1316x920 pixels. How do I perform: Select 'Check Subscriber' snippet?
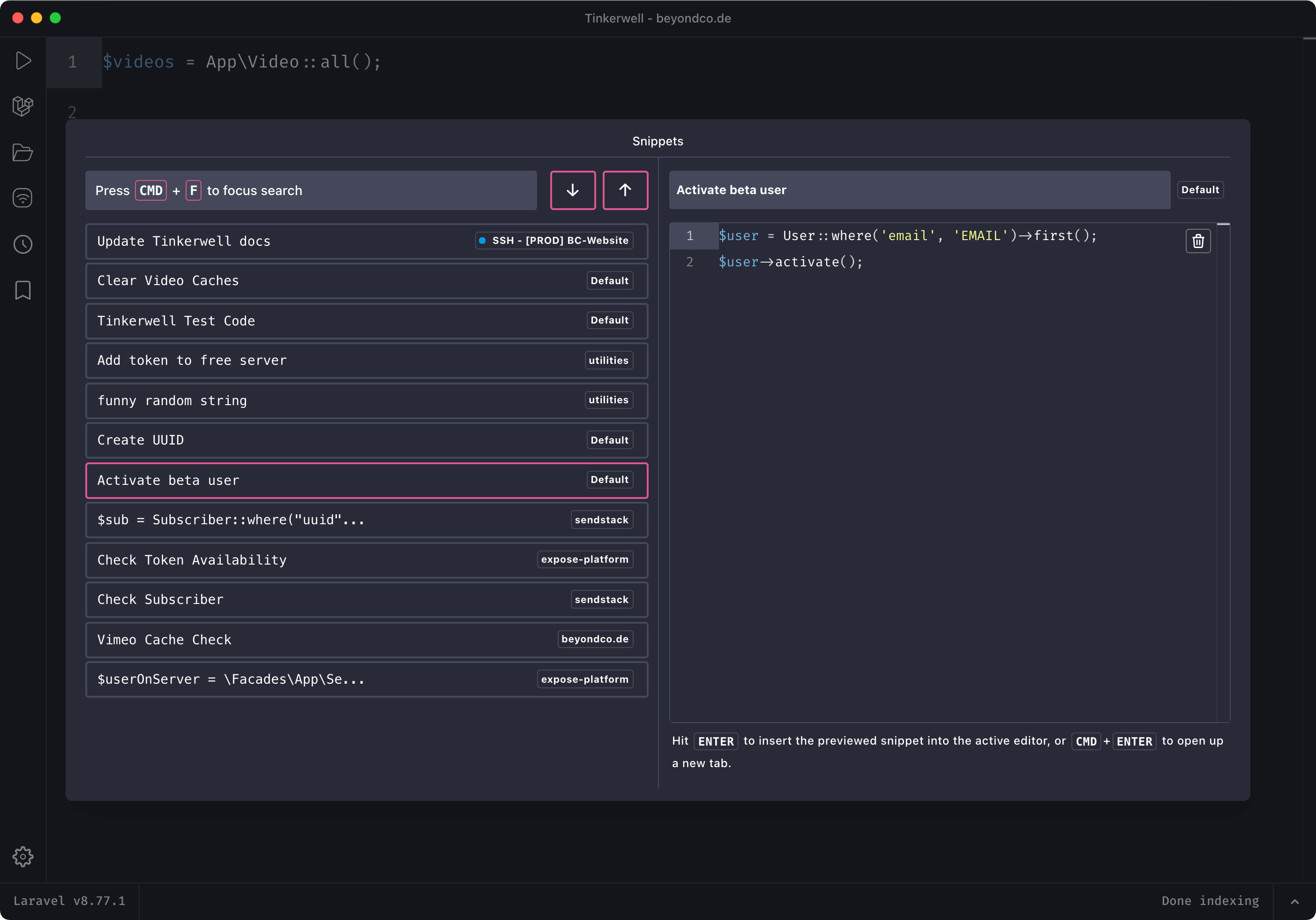pyautogui.click(x=367, y=599)
